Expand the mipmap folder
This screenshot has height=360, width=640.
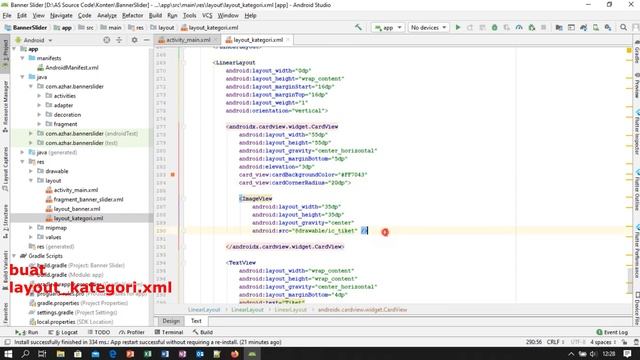tap(31, 228)
